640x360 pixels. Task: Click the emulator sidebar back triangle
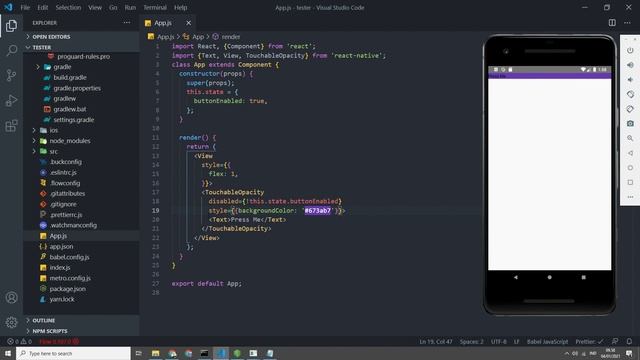pyautogui.click(x=630, y=153)
